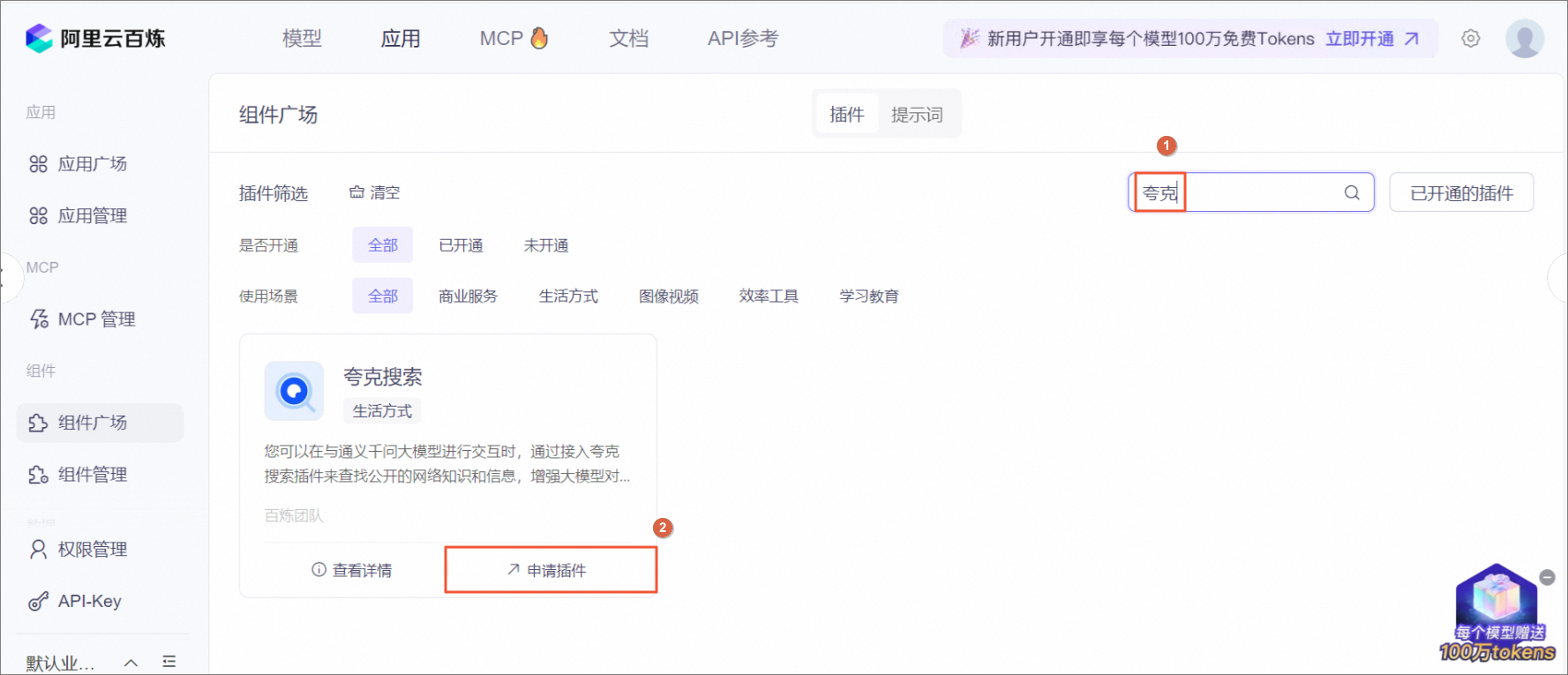Viewport: 1568px width, 675px height.
Task: Click 查看详情 on 夸克搜索 card
Action: tap(352, 570)
